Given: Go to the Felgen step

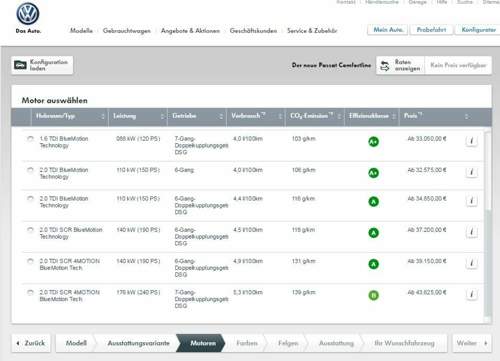Looking at the screenshot, I should (288, 343).
